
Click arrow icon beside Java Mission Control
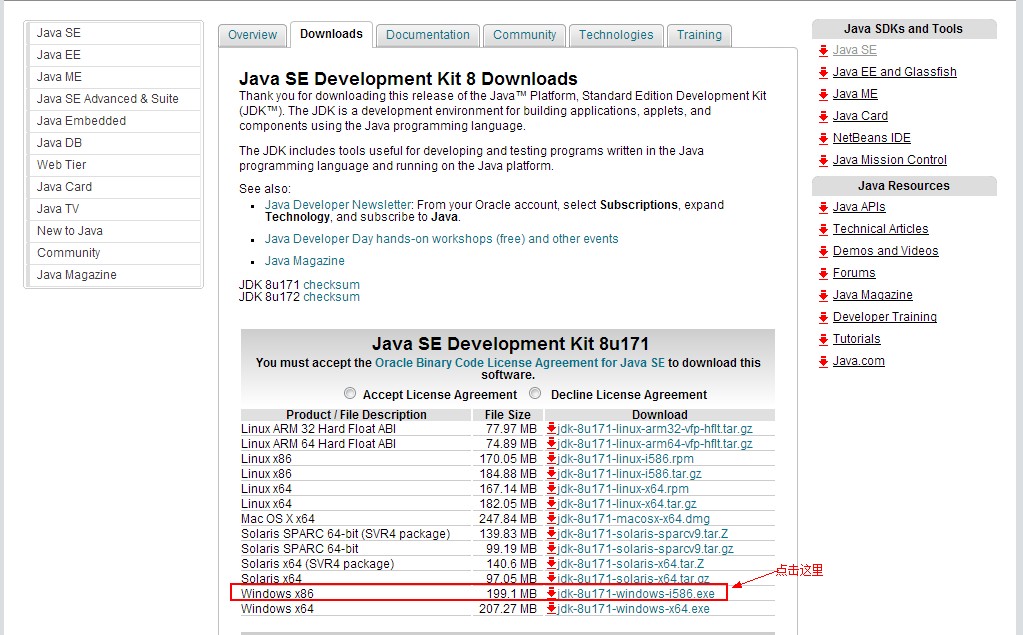(x=823, y=161)
